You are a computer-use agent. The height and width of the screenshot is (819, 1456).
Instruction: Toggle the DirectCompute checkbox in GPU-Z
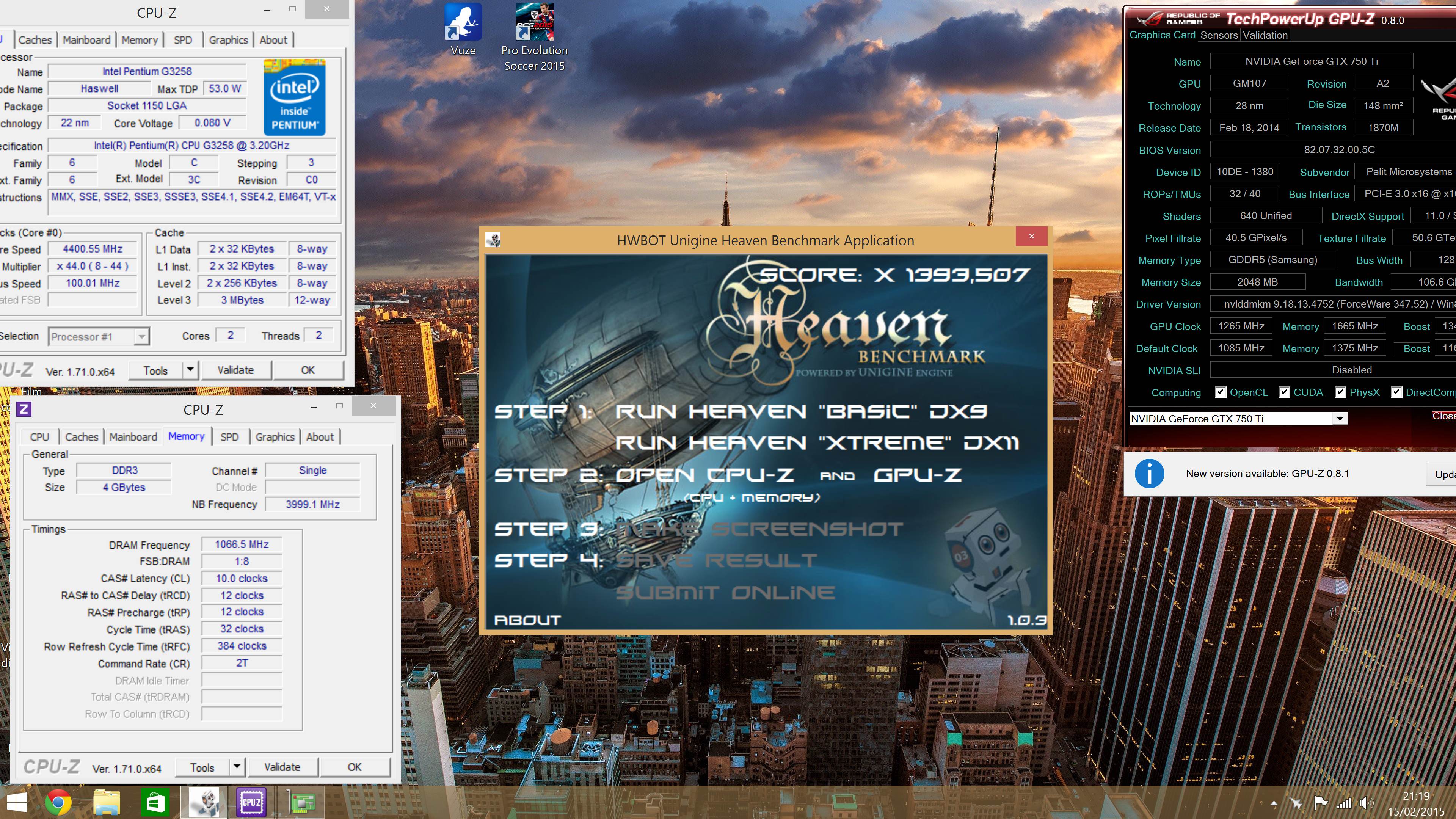coord(1396,392)
